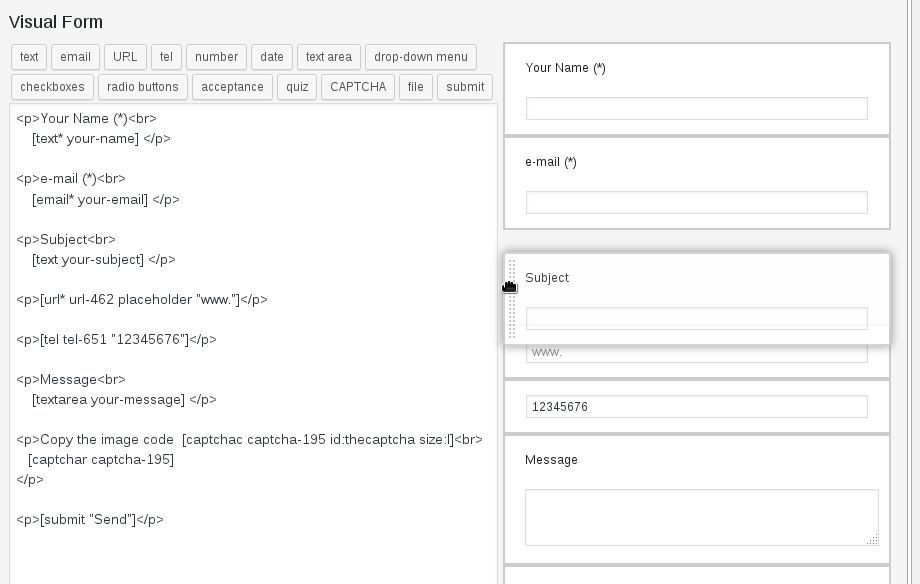Insert a drop-down menu tag

[x=421, y=57]
